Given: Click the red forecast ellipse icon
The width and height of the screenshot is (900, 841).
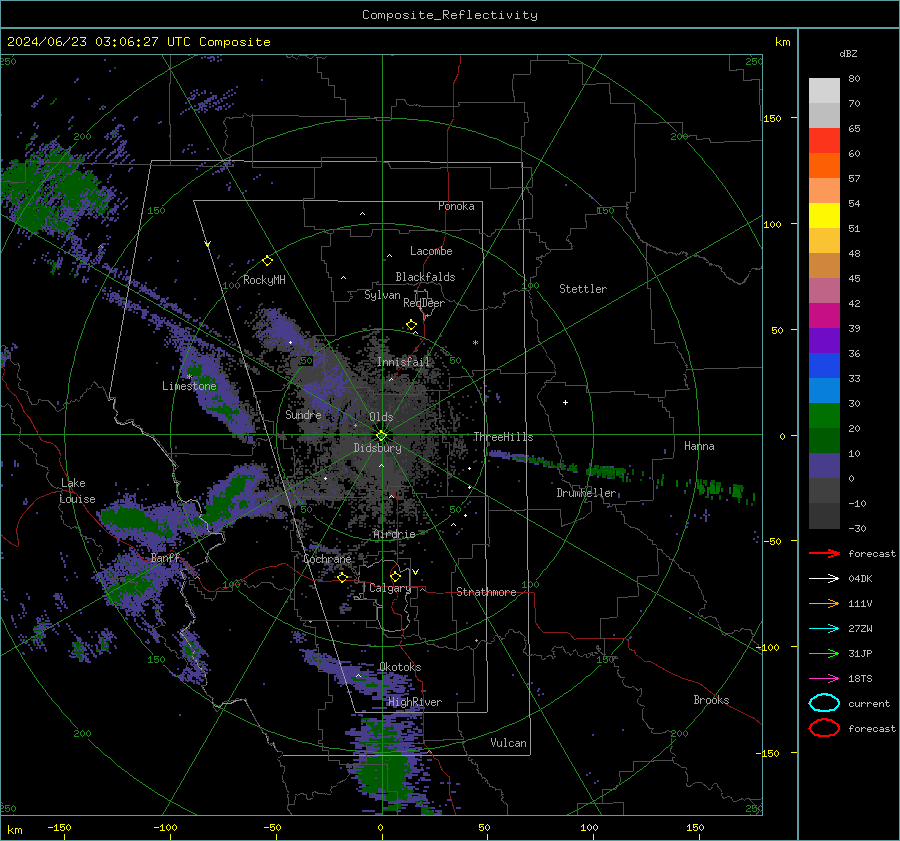Looking at the screenshot, I should (x=824, y=728).
